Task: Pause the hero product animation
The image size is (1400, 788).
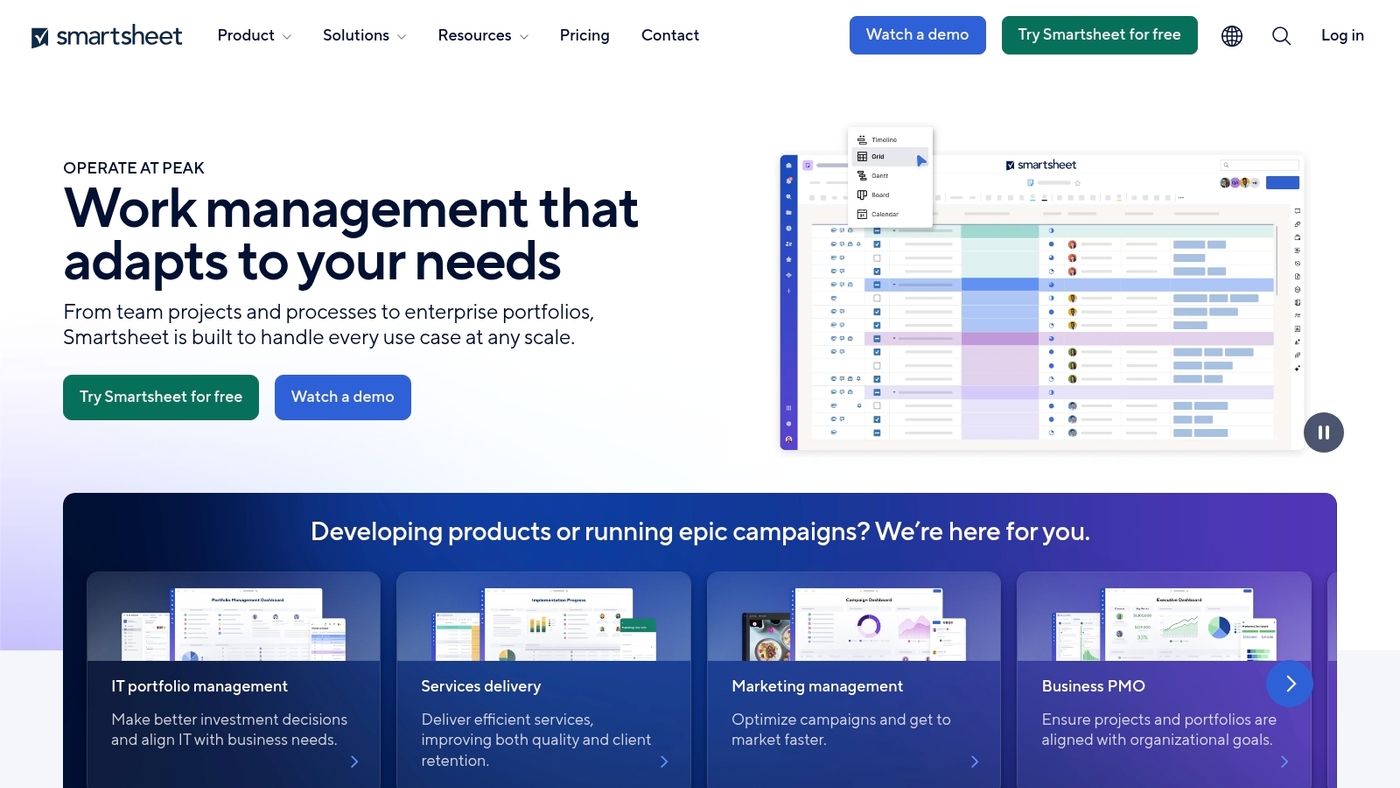Action: 1324,432
